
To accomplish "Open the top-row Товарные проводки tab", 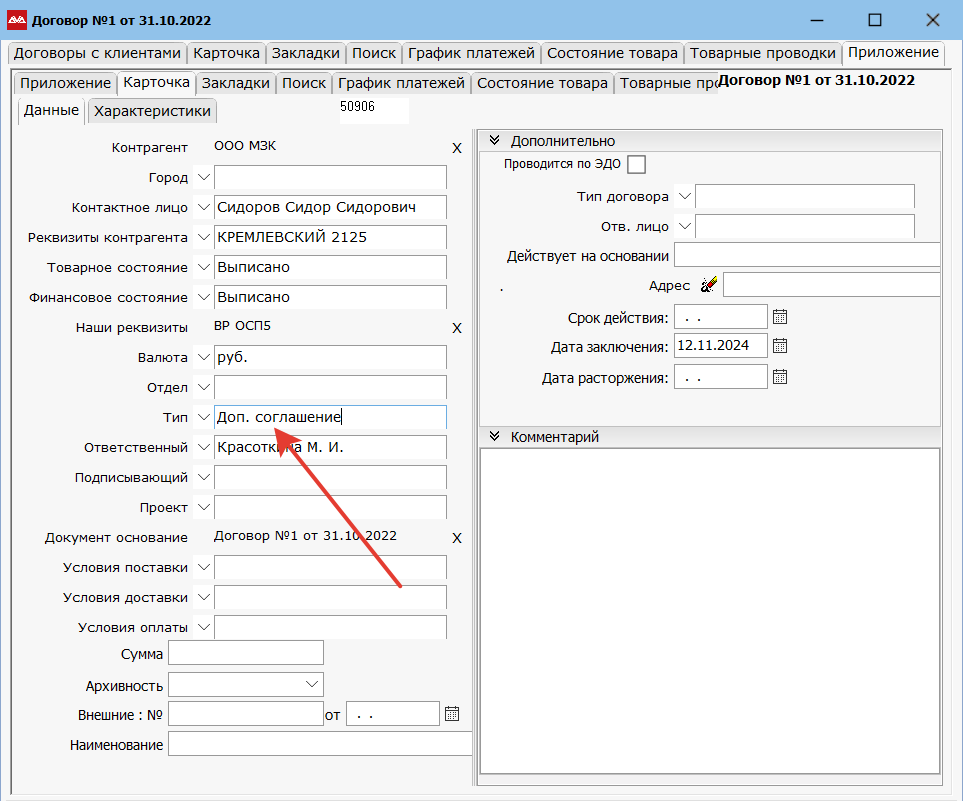I will click(x=762, y=53).
